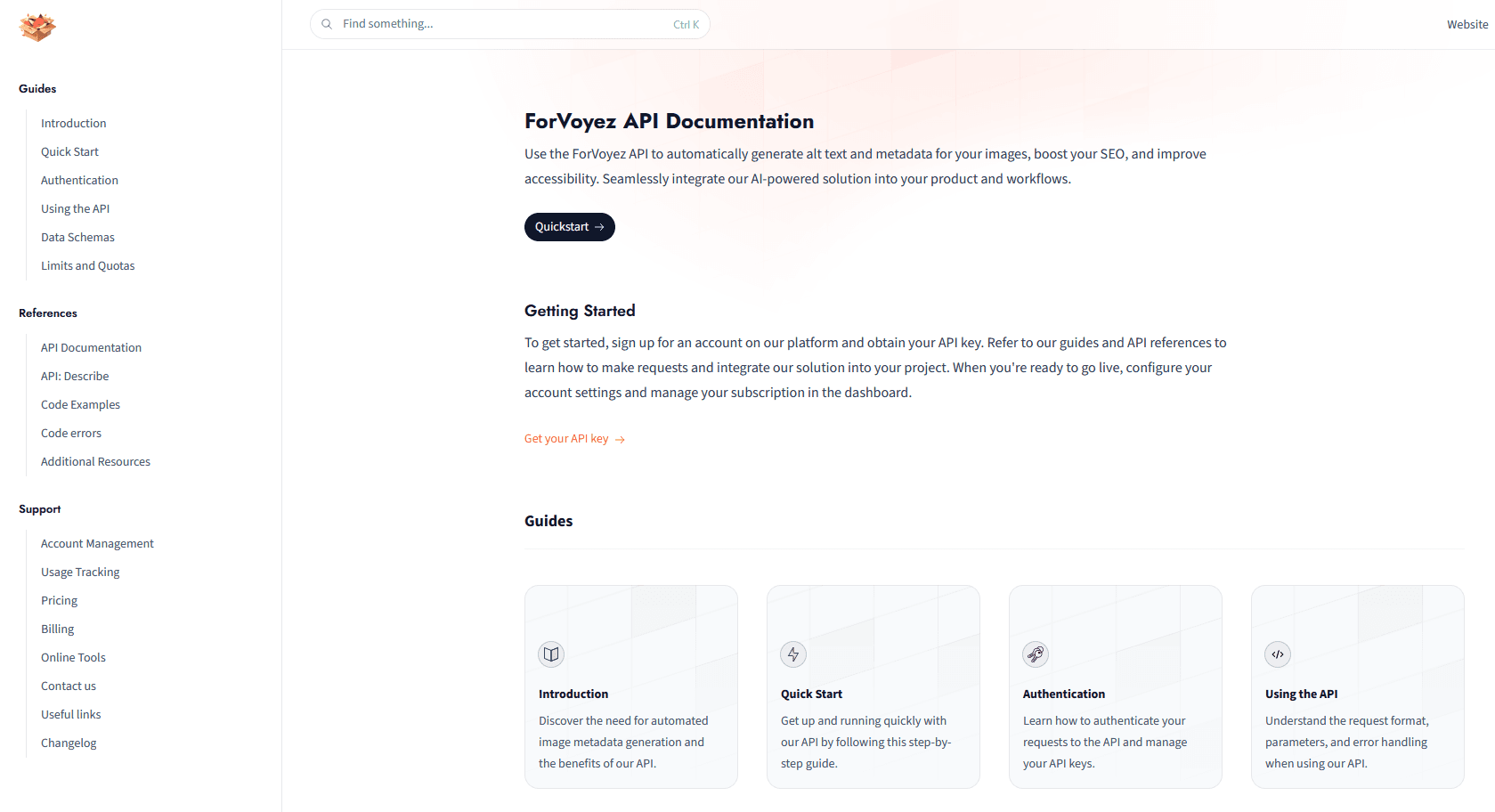
Task: Click the arrow next to Get your API key
Action: coord(621,440)
